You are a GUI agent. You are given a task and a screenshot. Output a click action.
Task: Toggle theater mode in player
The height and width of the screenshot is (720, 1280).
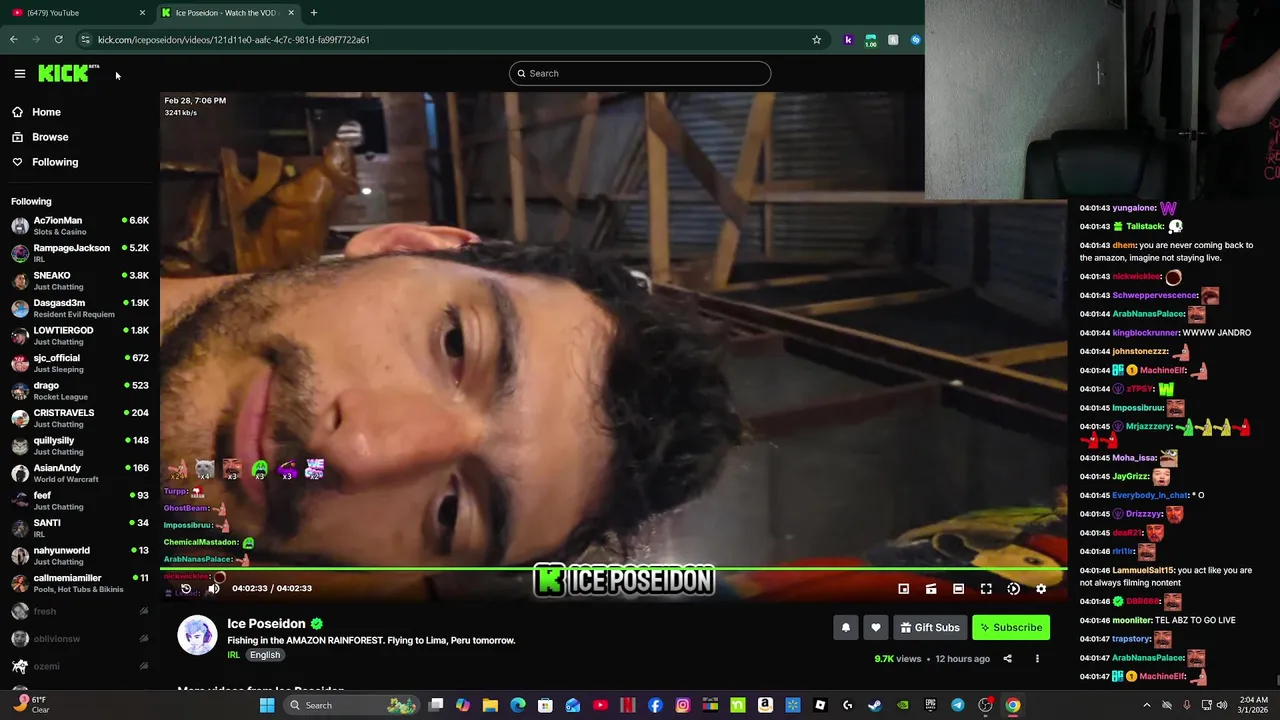(958, 589)
